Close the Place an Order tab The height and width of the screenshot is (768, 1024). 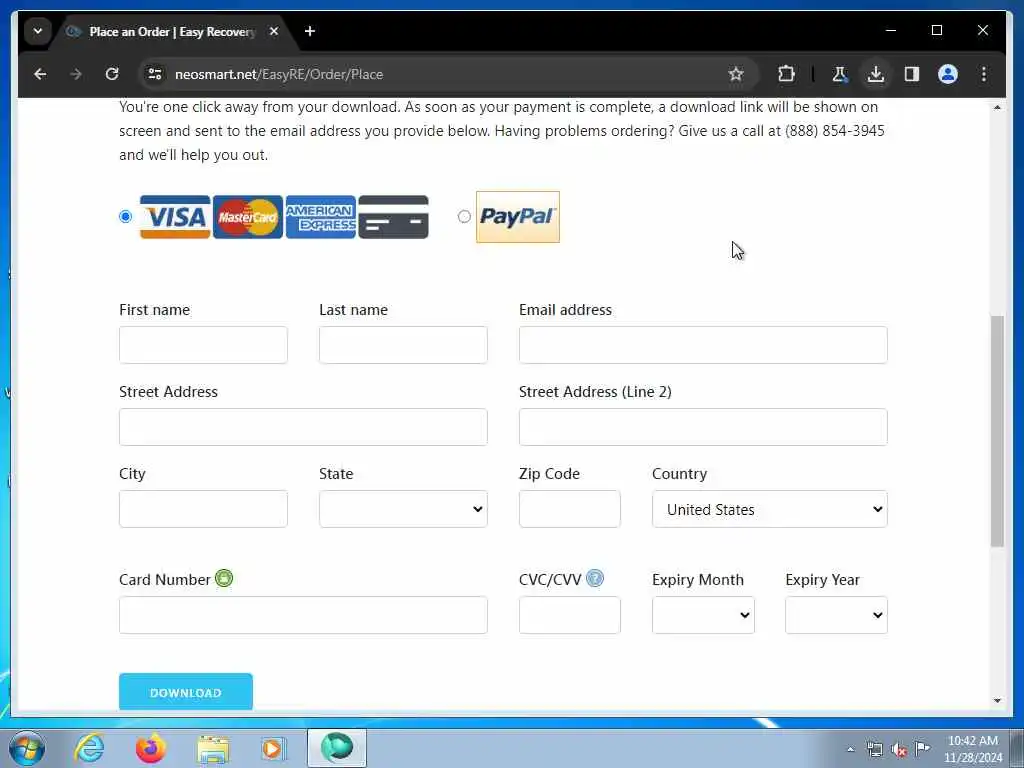(274, 31)
